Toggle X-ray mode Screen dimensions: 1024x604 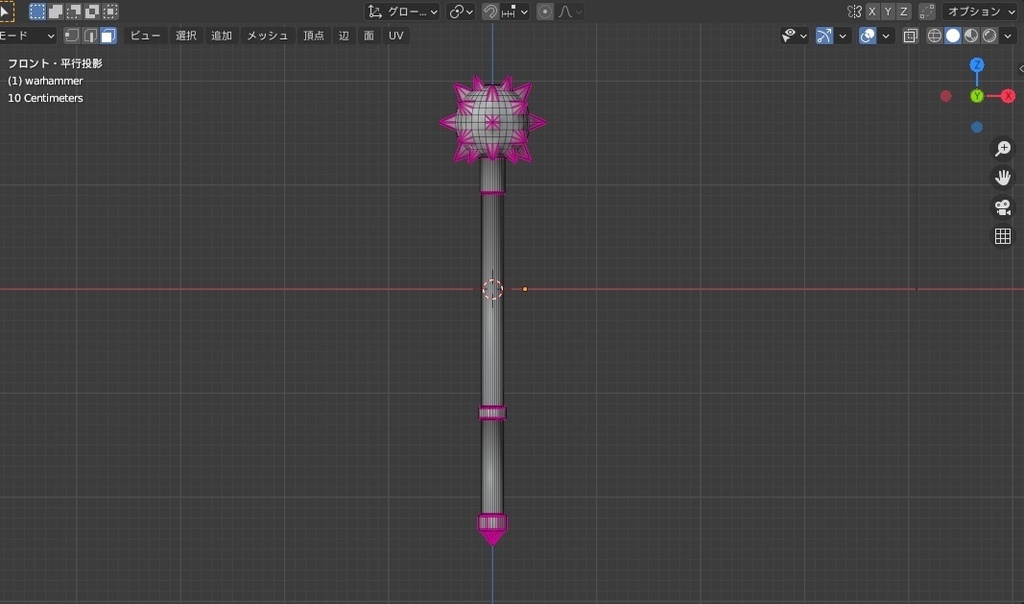click(x=910, y=35)
